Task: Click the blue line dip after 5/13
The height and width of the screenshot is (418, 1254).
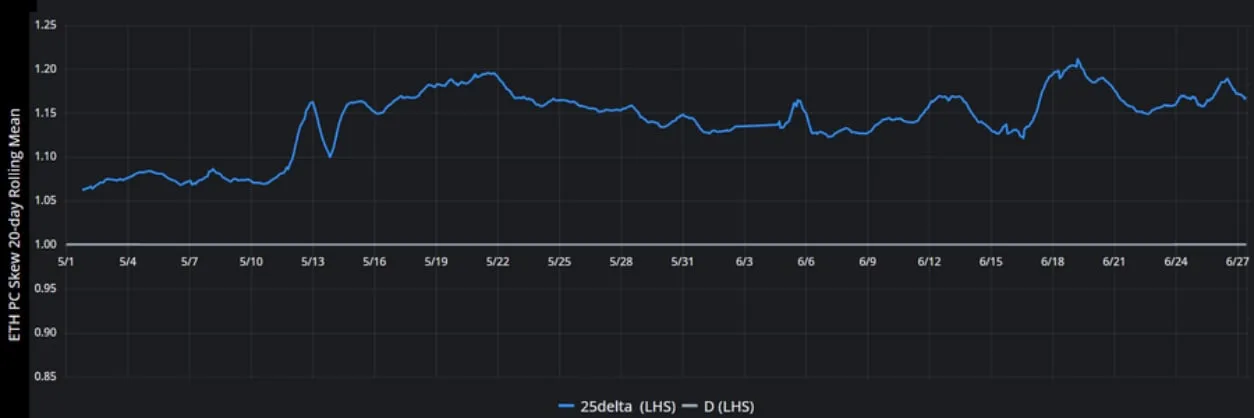Action: coord(330,156)
